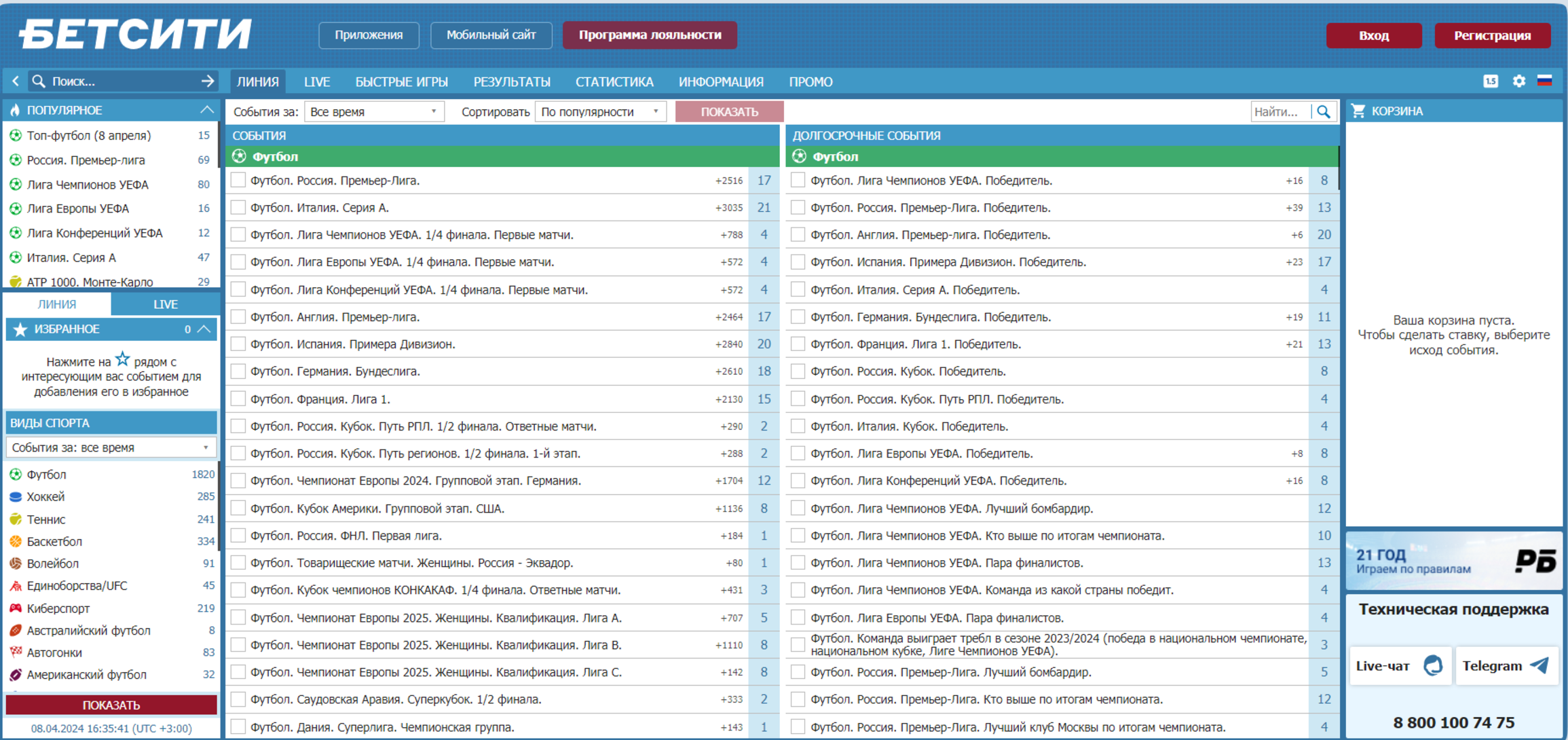Click the flame icon next to Популярное
This screenshot has height=740, width=1568.
coord(15,110)
